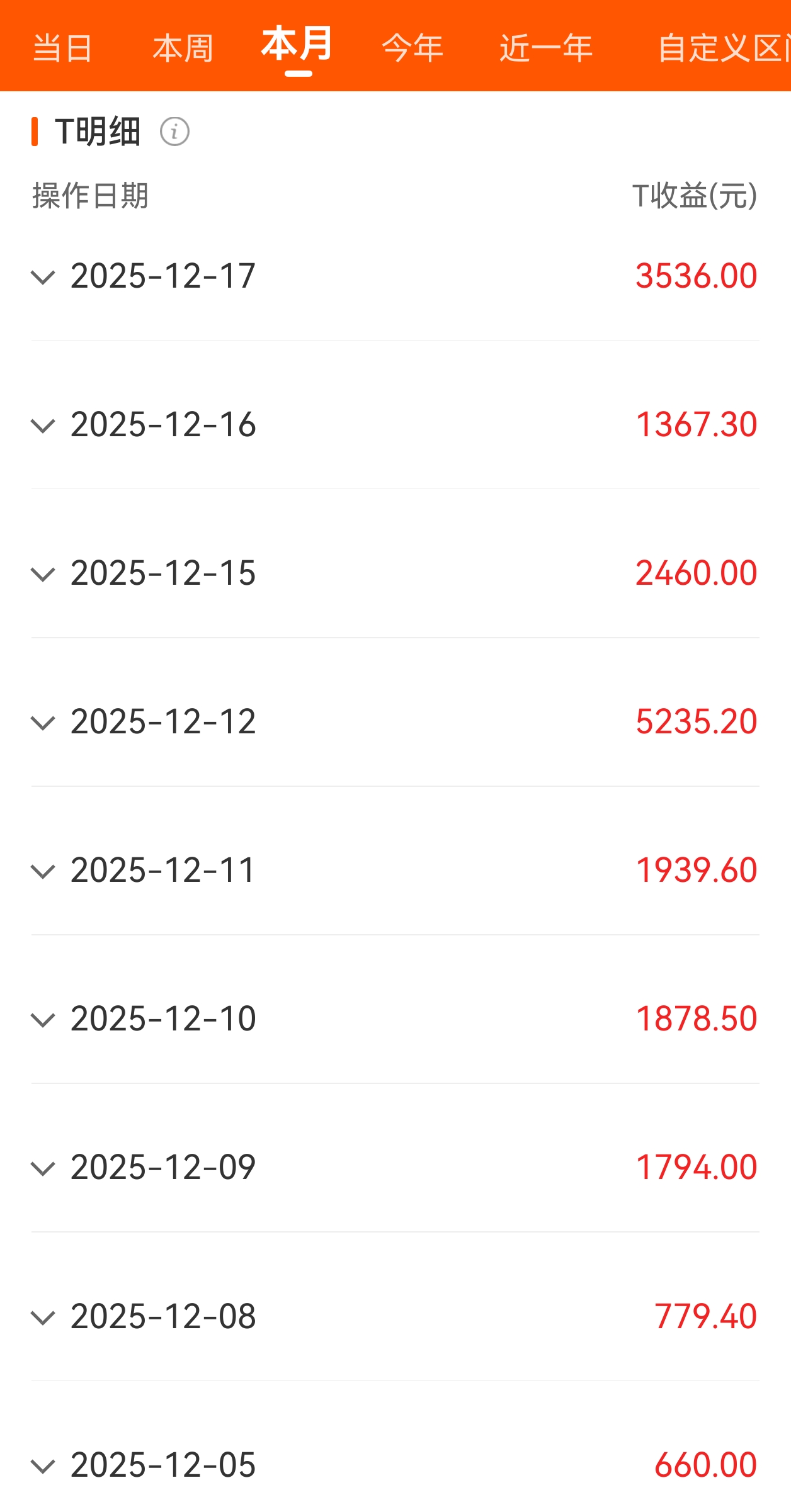The height and width of the screenshot is (1512, 791).
Task: Click the 操作日期 column header
Action: pos(90,195)
